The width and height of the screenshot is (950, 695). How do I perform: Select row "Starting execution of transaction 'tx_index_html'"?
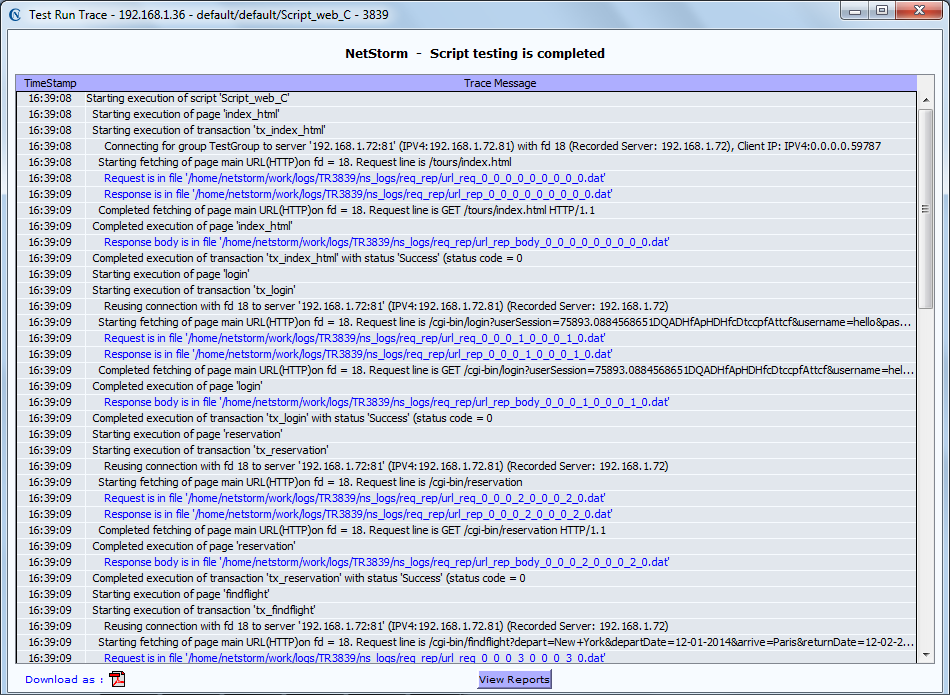tap(467, 130)
